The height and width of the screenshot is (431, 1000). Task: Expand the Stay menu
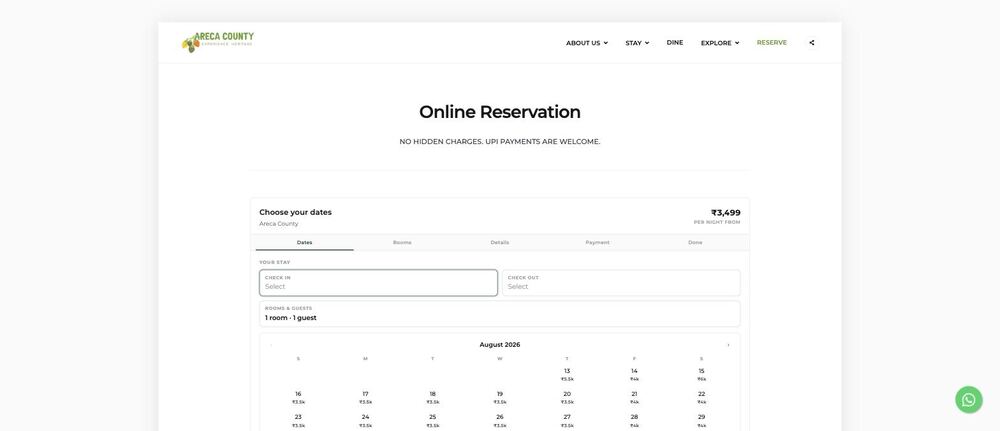(637, 43)
